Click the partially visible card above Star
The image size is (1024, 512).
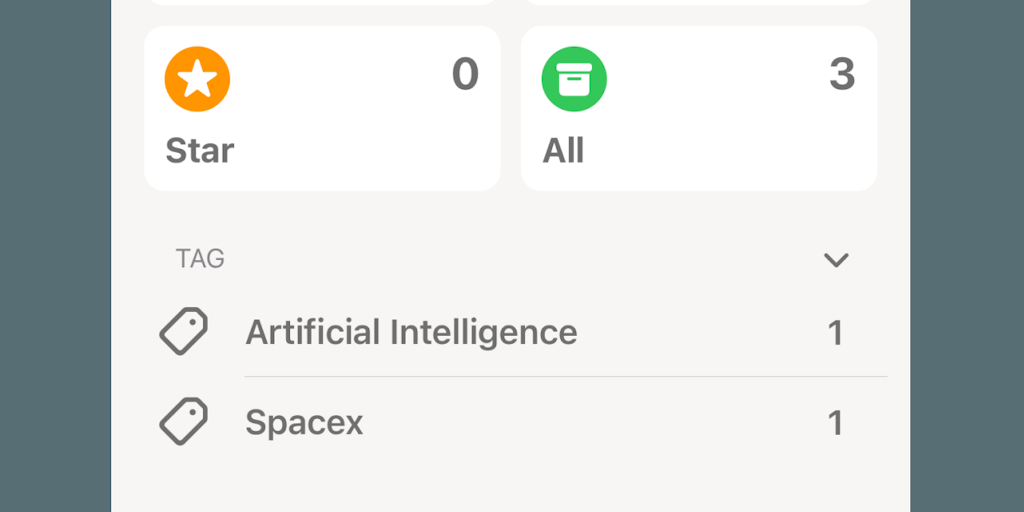tap(322, 3)
